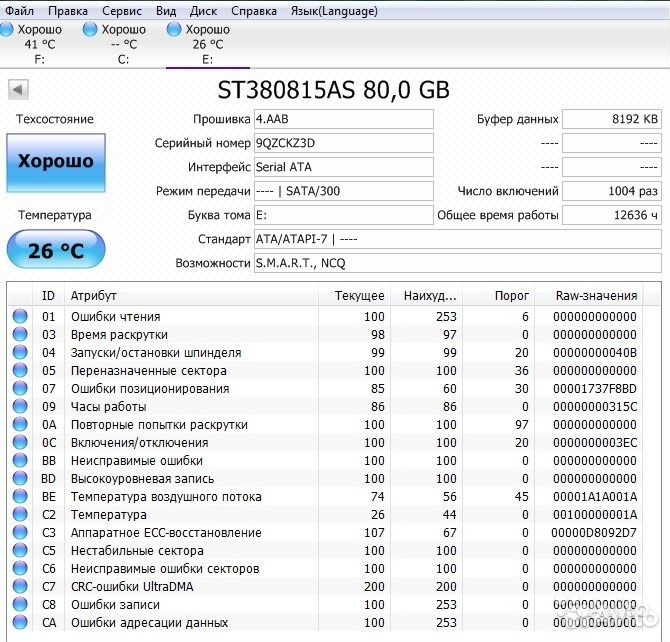Viewport: 670px width, 642px height.
Task: Click status icon for C7 CRC-ошибки UltraDMA
Action: [20, 586]
